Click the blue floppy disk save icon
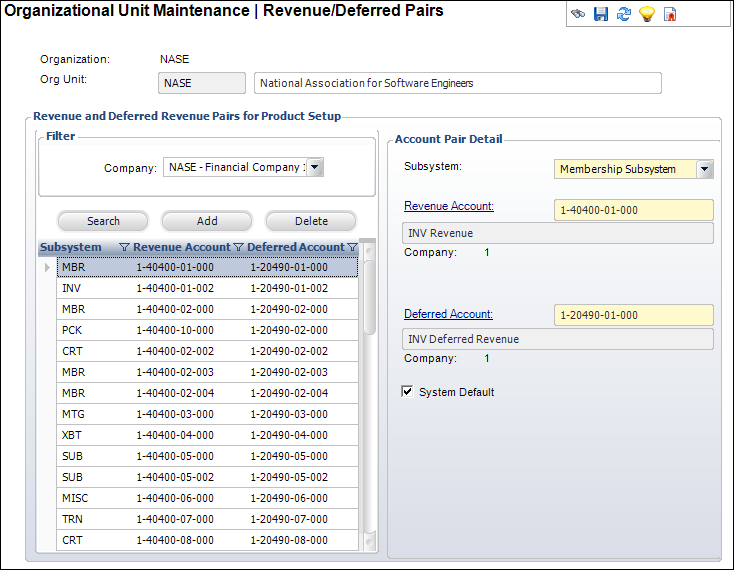 click(601, 14)
